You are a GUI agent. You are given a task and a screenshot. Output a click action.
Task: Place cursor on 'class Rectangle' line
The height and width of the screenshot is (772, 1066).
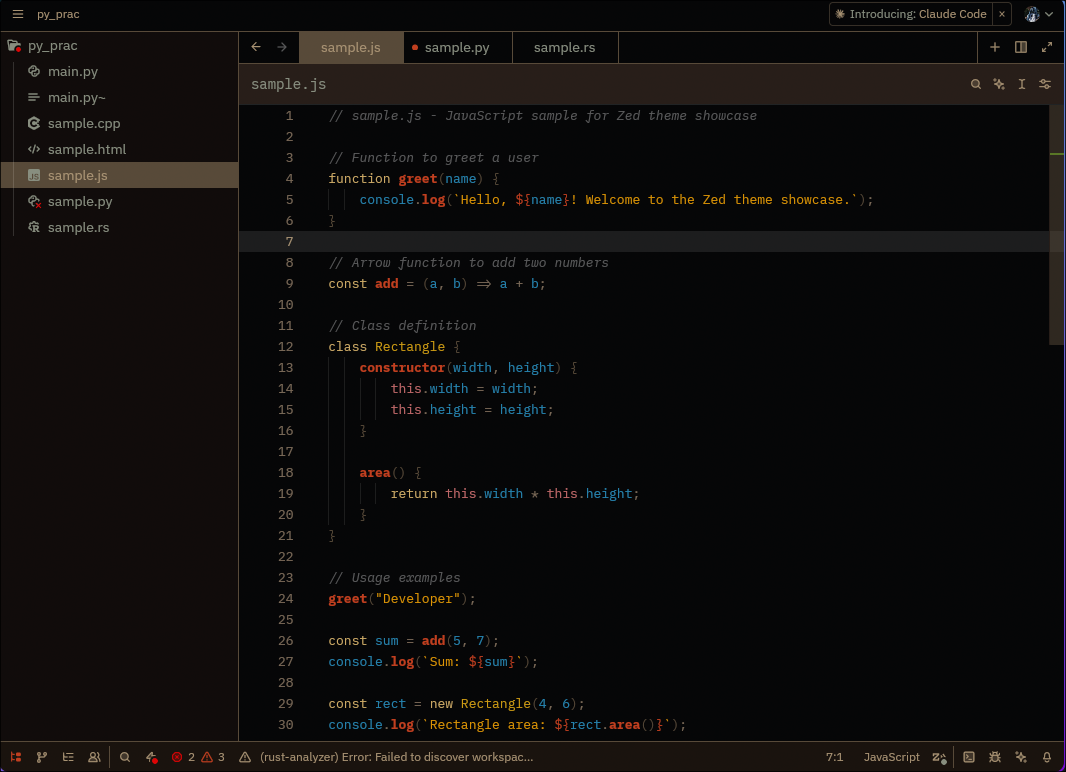(x=394, y=347)
